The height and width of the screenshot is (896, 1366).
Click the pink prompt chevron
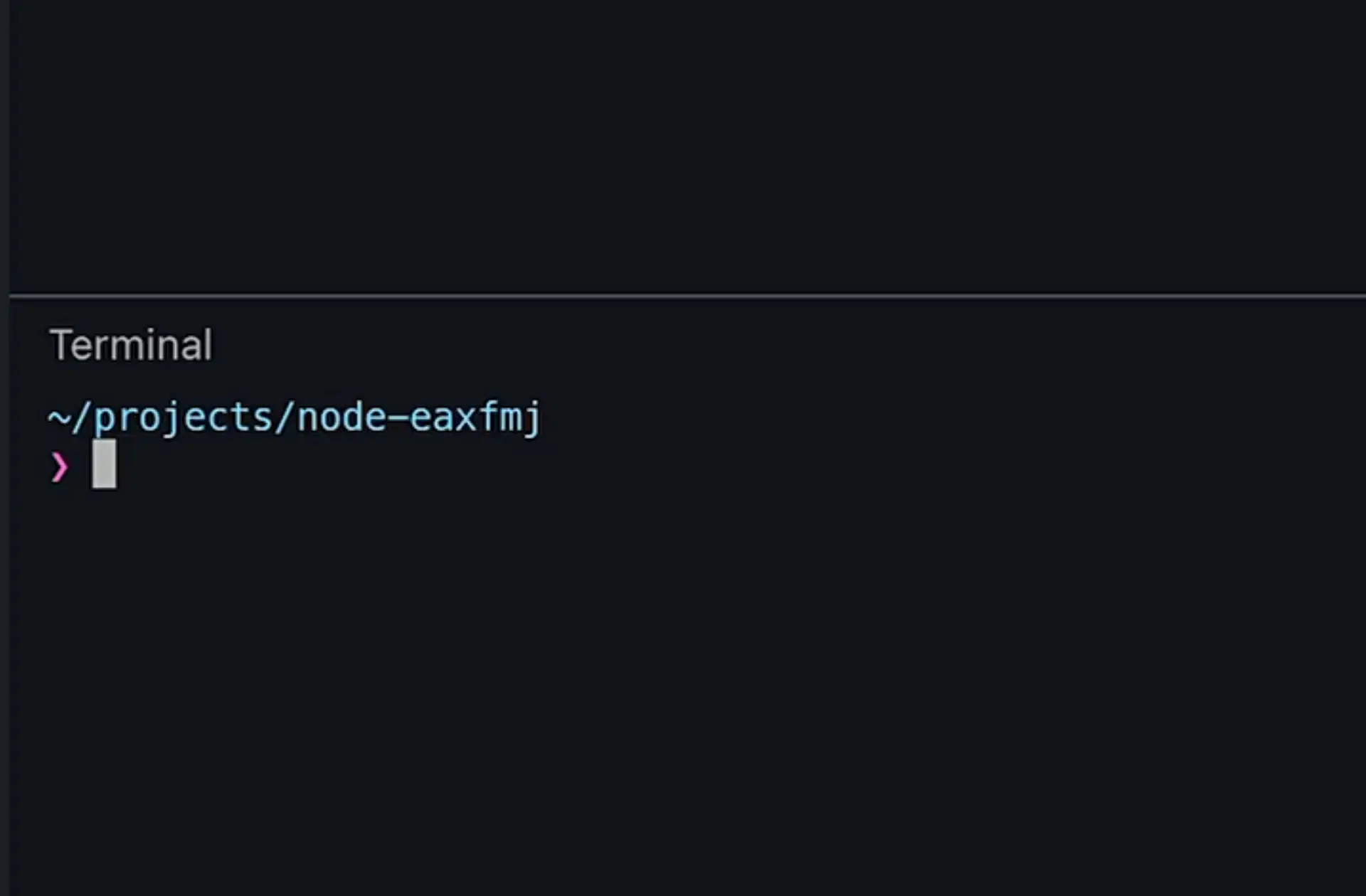pyautogui.click(x=59, y=467)
